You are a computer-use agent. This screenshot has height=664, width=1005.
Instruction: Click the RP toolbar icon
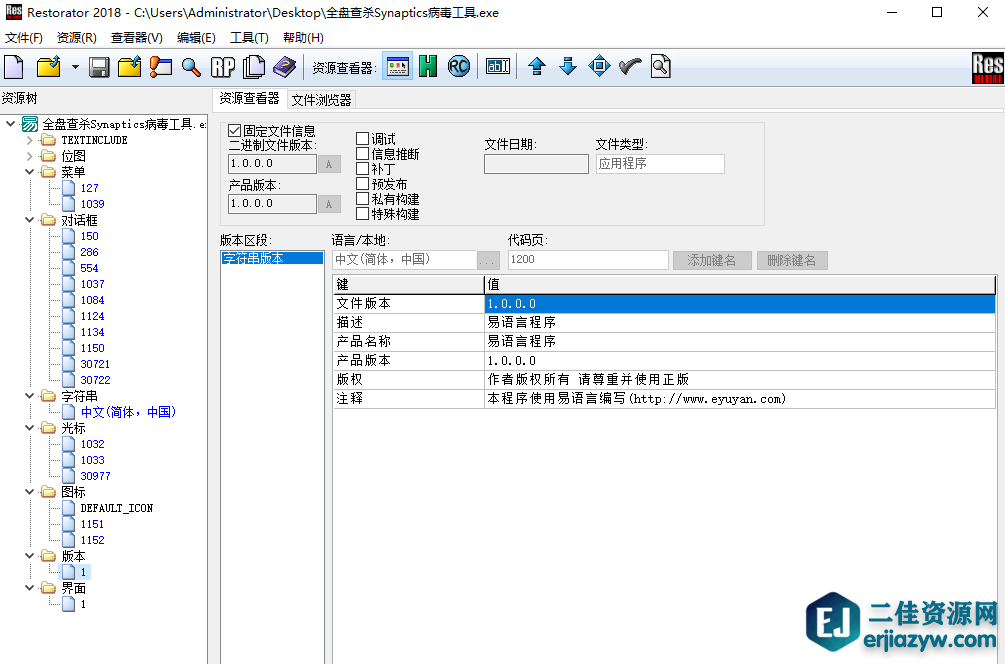[223, 67]
